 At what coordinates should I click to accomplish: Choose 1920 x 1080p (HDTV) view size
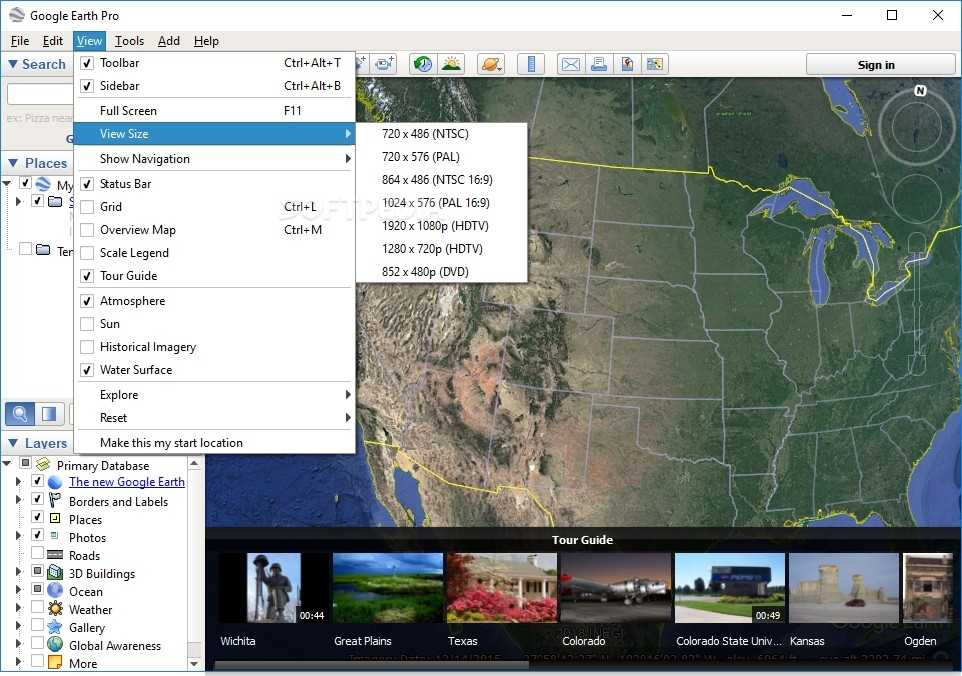[x=442, y=226]
